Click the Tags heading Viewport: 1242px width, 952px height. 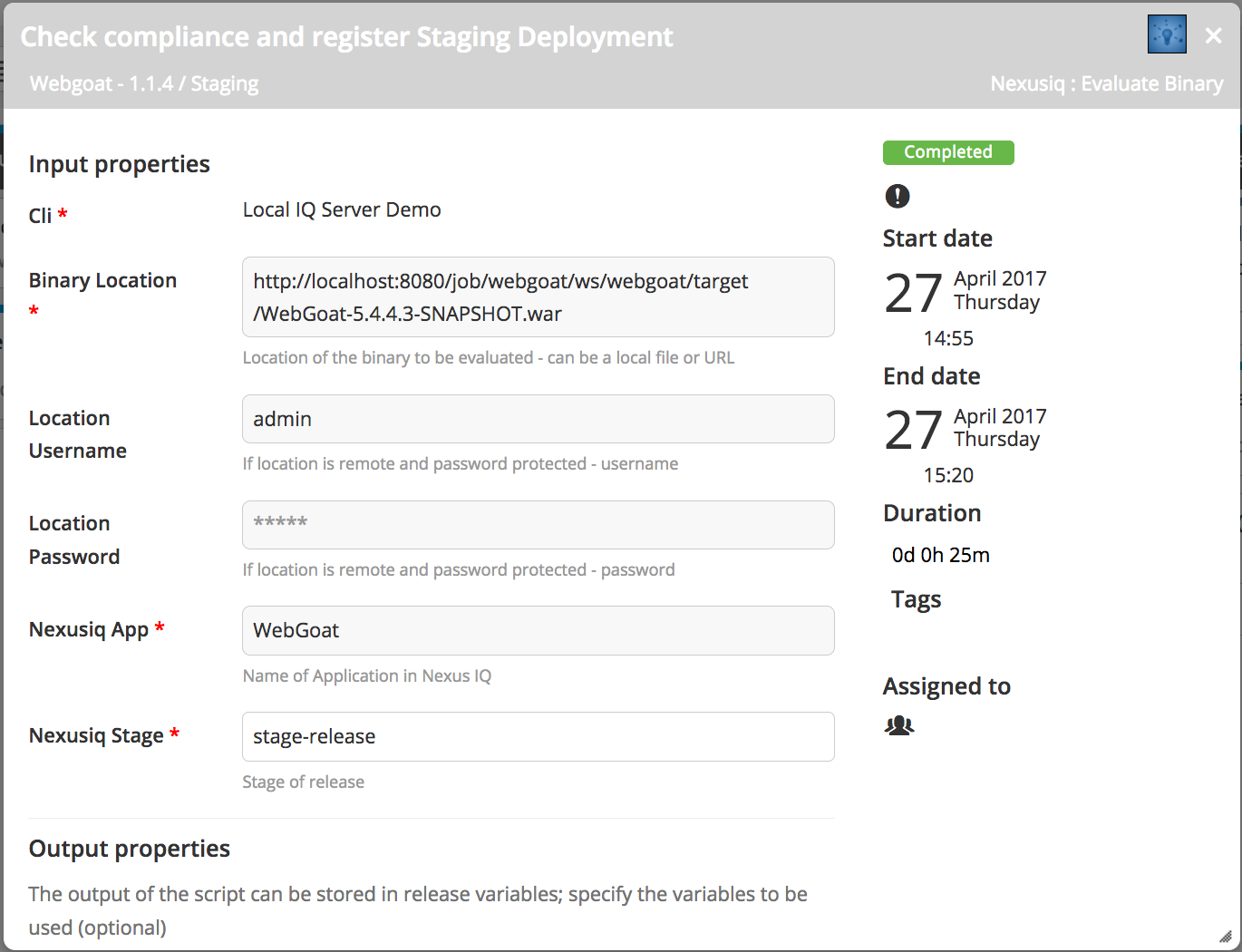[x=916, y=600]
